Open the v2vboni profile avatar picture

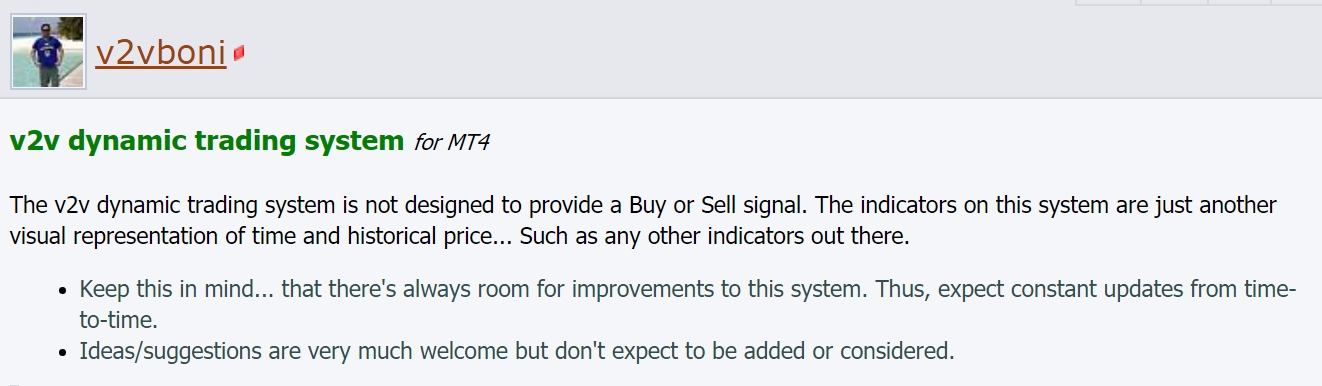(x=49, y=52)
